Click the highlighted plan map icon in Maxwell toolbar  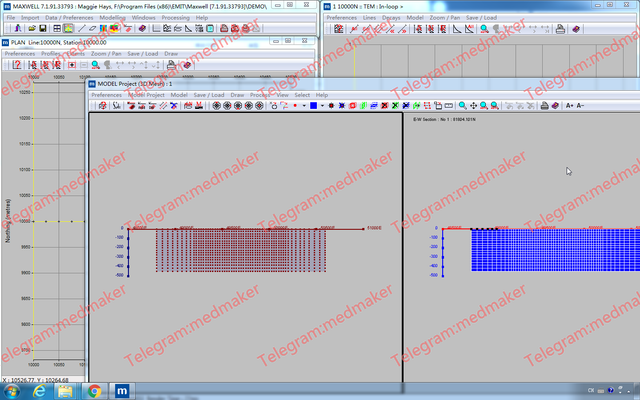tap(68, 29)
